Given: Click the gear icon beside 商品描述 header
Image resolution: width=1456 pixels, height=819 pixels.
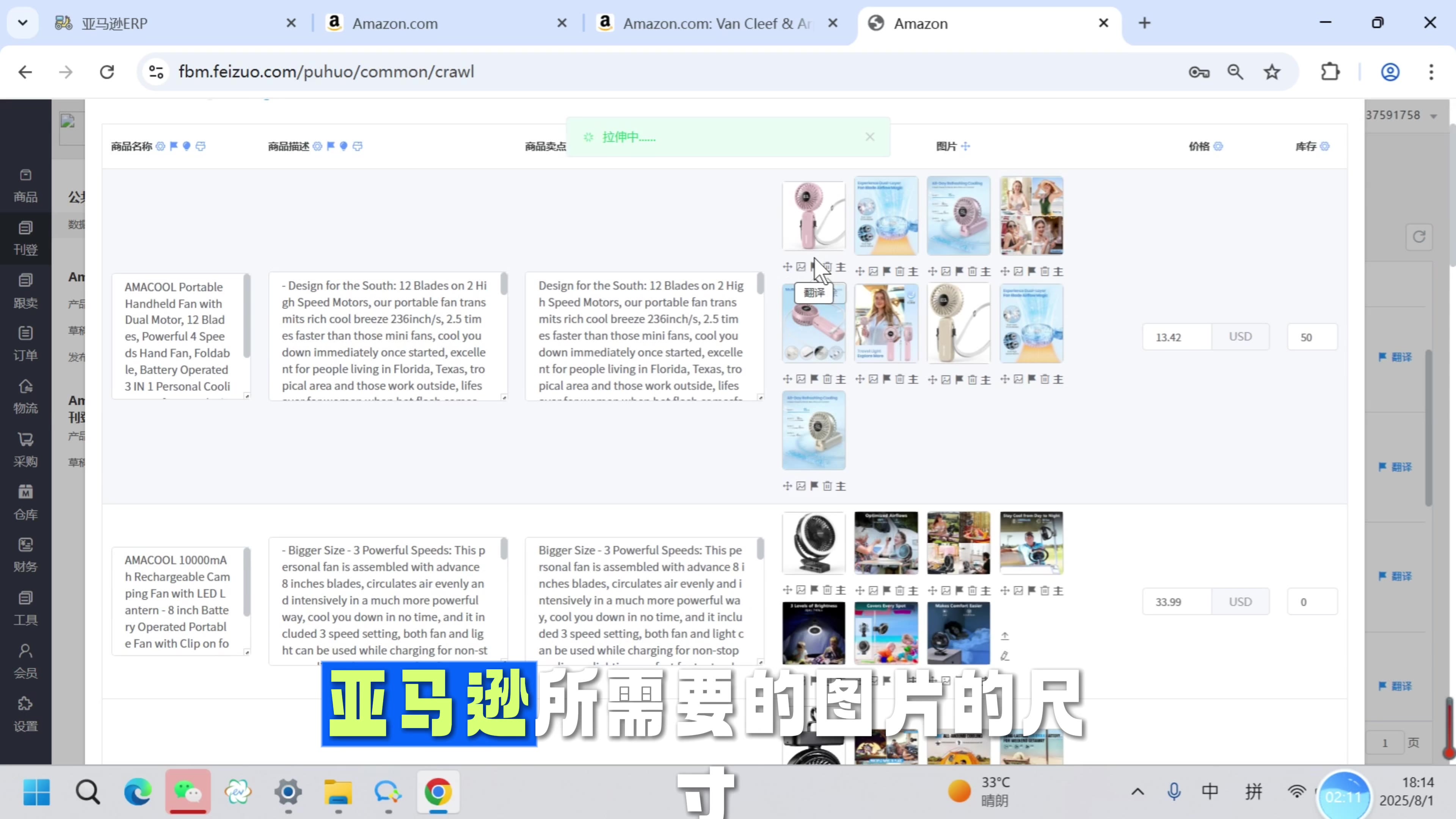Looking at the screenshot, I should pos(318,146).
